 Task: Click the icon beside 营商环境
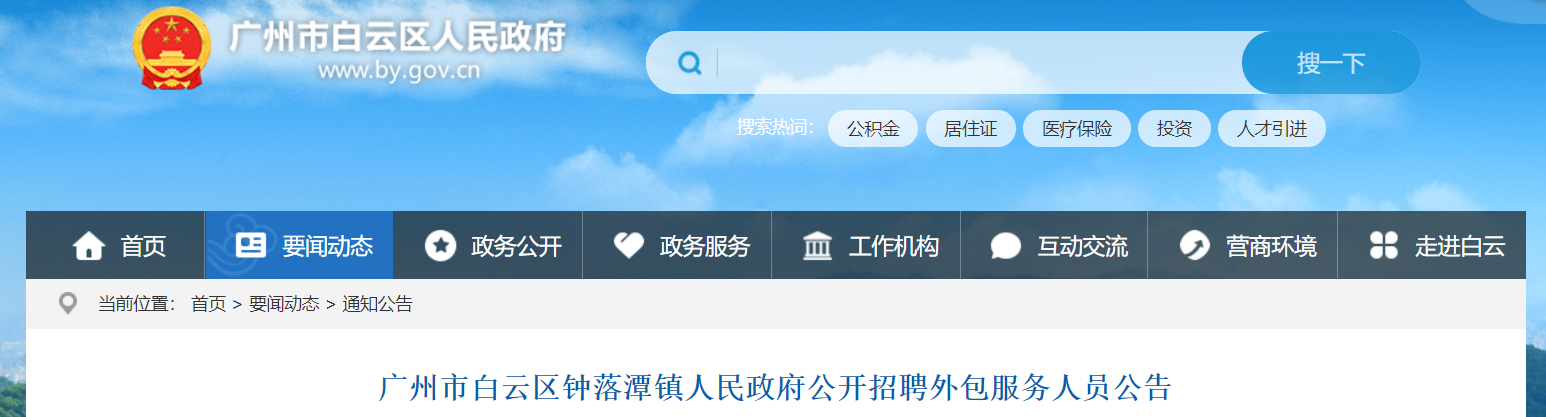(x=1194, y=246)
